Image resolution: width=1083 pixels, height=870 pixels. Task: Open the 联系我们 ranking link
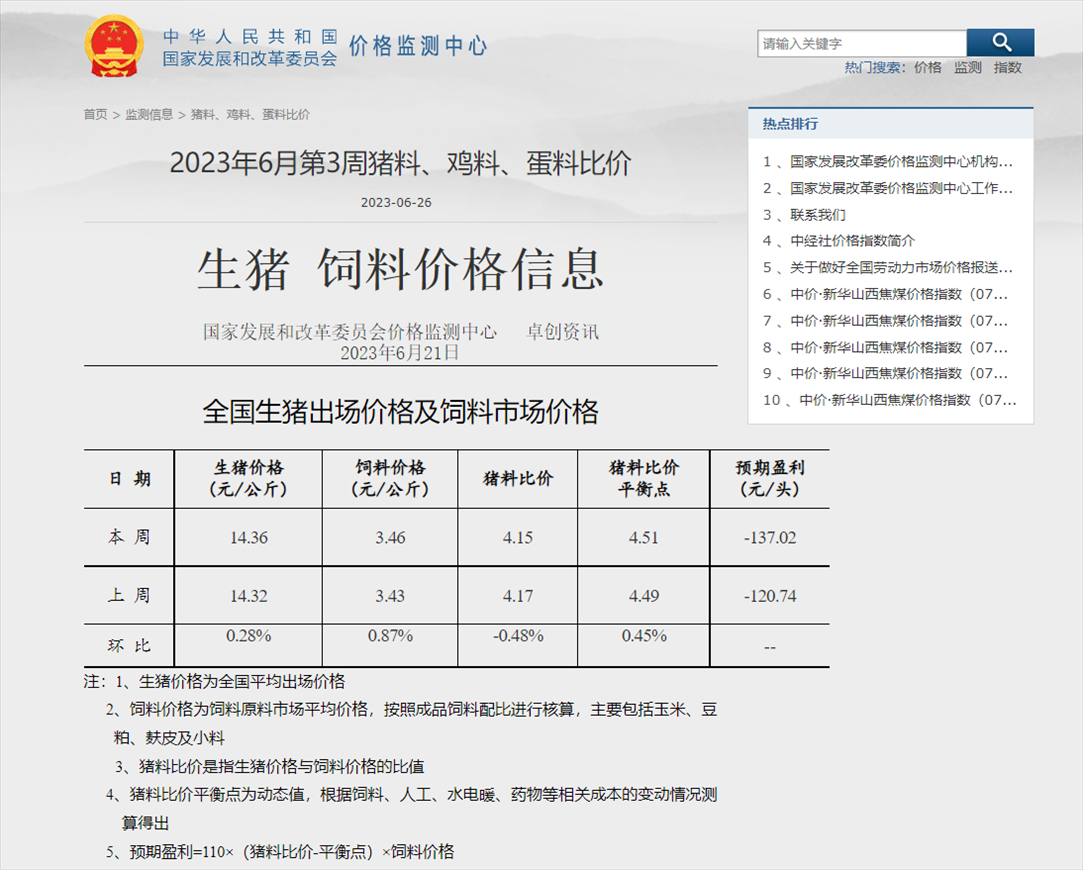[x=817, y=215]
